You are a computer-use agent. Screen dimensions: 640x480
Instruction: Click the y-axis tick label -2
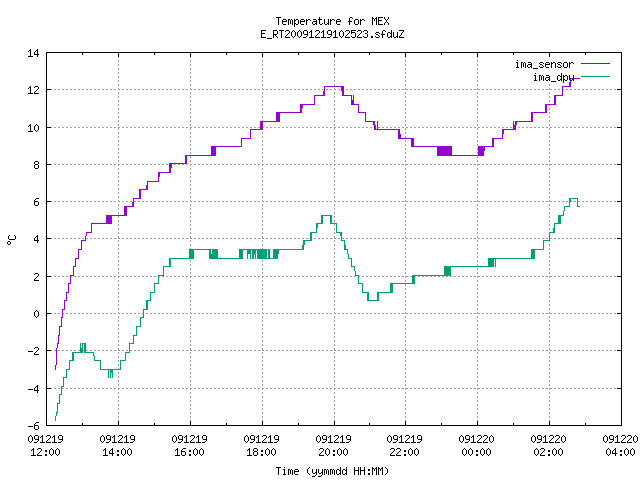[x=33, y=351]
